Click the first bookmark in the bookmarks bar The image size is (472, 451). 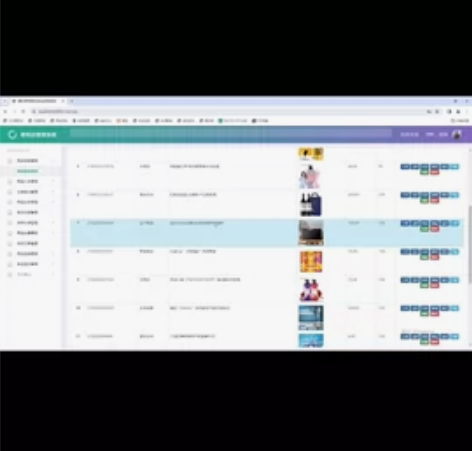coord(13,121)
